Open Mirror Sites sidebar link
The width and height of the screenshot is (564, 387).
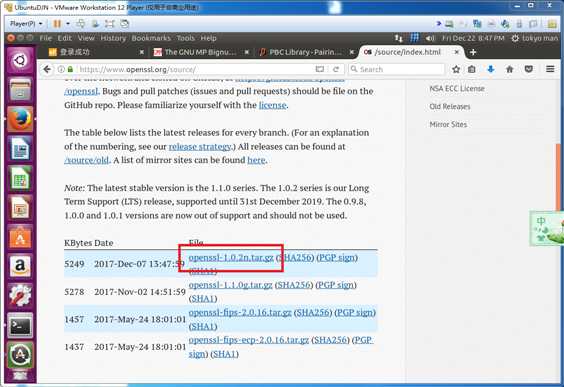click(x=448, y=124)
